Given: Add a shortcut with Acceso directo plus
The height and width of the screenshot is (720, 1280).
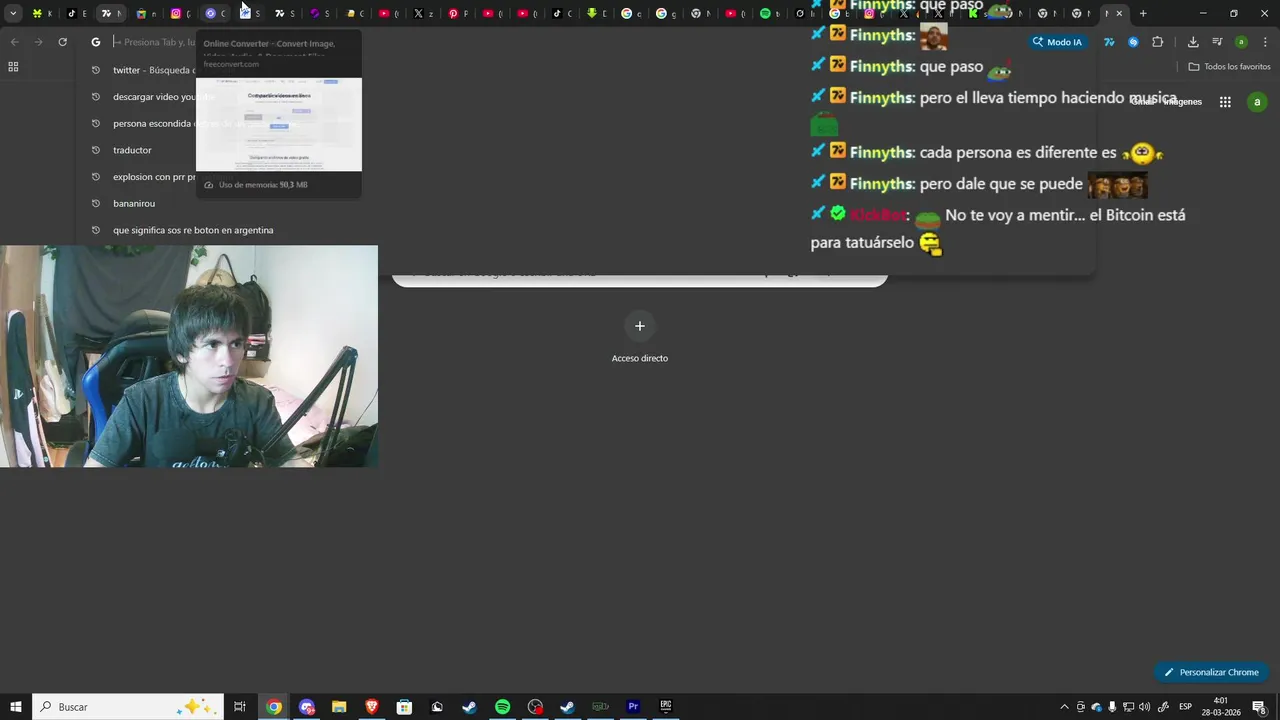Looking at the screenshot, I should 640,326.
